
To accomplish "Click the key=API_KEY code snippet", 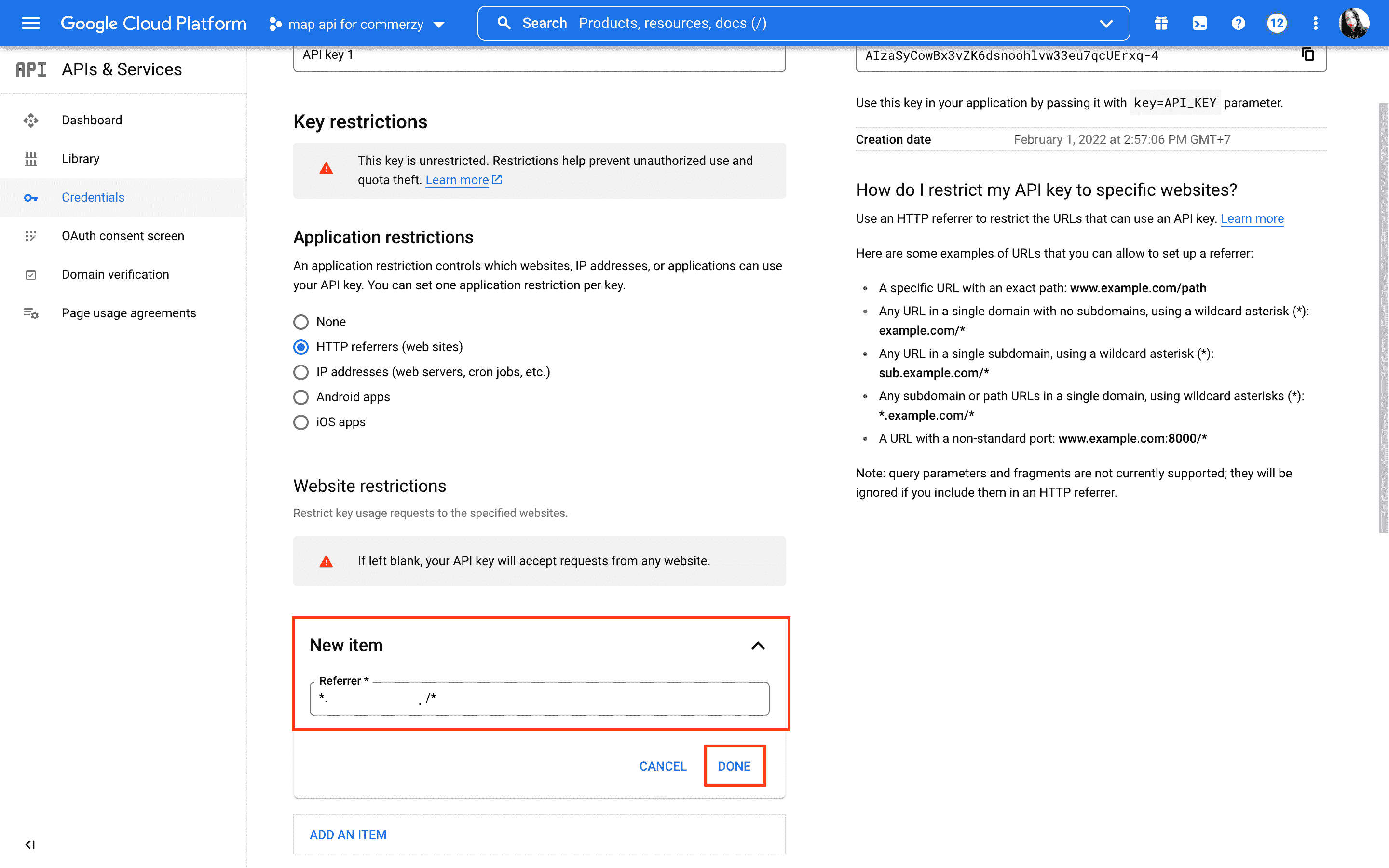I will tap(1175, 103).
